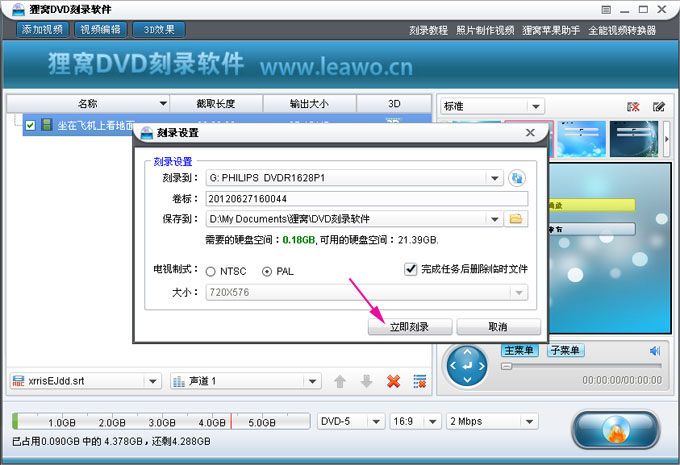Open the 刻录教程 link
The image size is (680, 465).
point(428,30)
